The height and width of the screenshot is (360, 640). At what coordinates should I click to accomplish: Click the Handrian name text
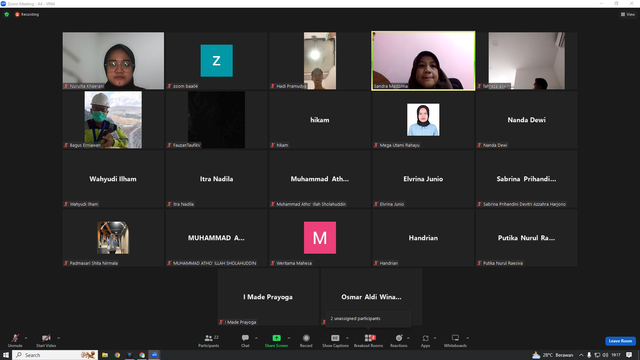[423, 238]
